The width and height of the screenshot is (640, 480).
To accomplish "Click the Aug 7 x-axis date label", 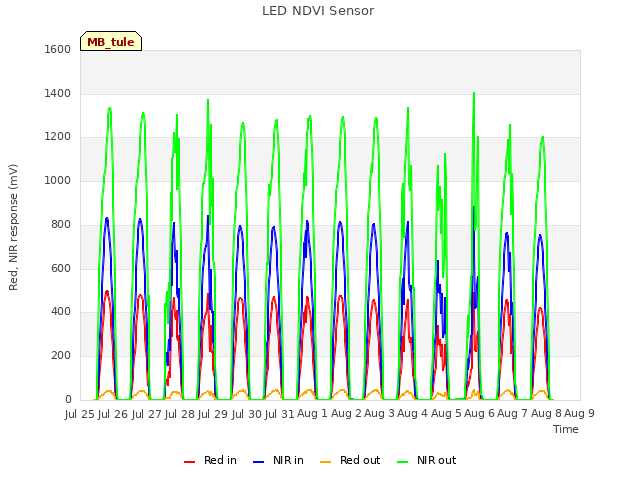I will (512, 413).
